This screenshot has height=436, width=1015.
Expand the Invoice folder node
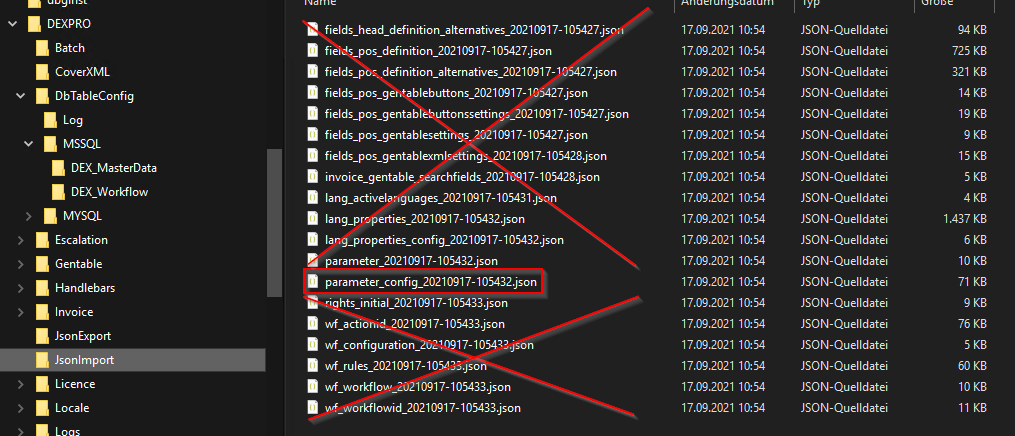[x=21, y=312]
